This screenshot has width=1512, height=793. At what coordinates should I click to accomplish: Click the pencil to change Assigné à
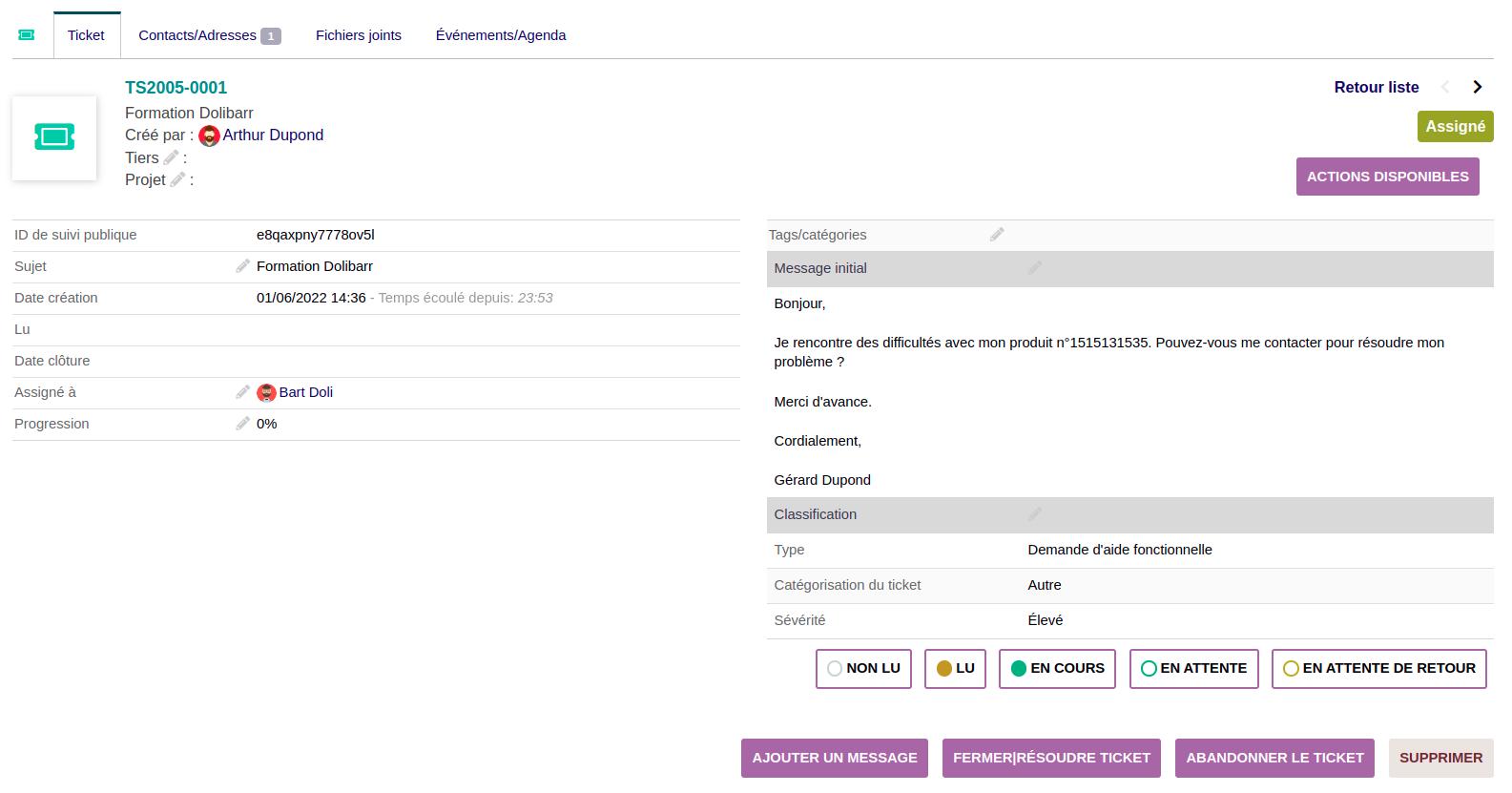pos(243,392)
